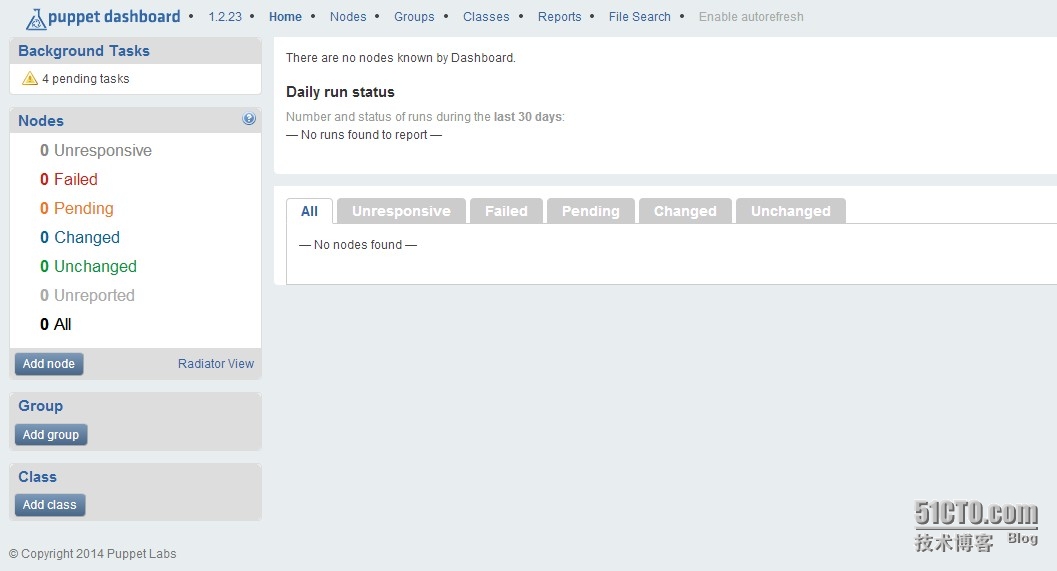This screenshot has width=1057, height=571.
Task: Show 0 Unresponsive nodes in sidebar
Action: (x=96, y=150)
